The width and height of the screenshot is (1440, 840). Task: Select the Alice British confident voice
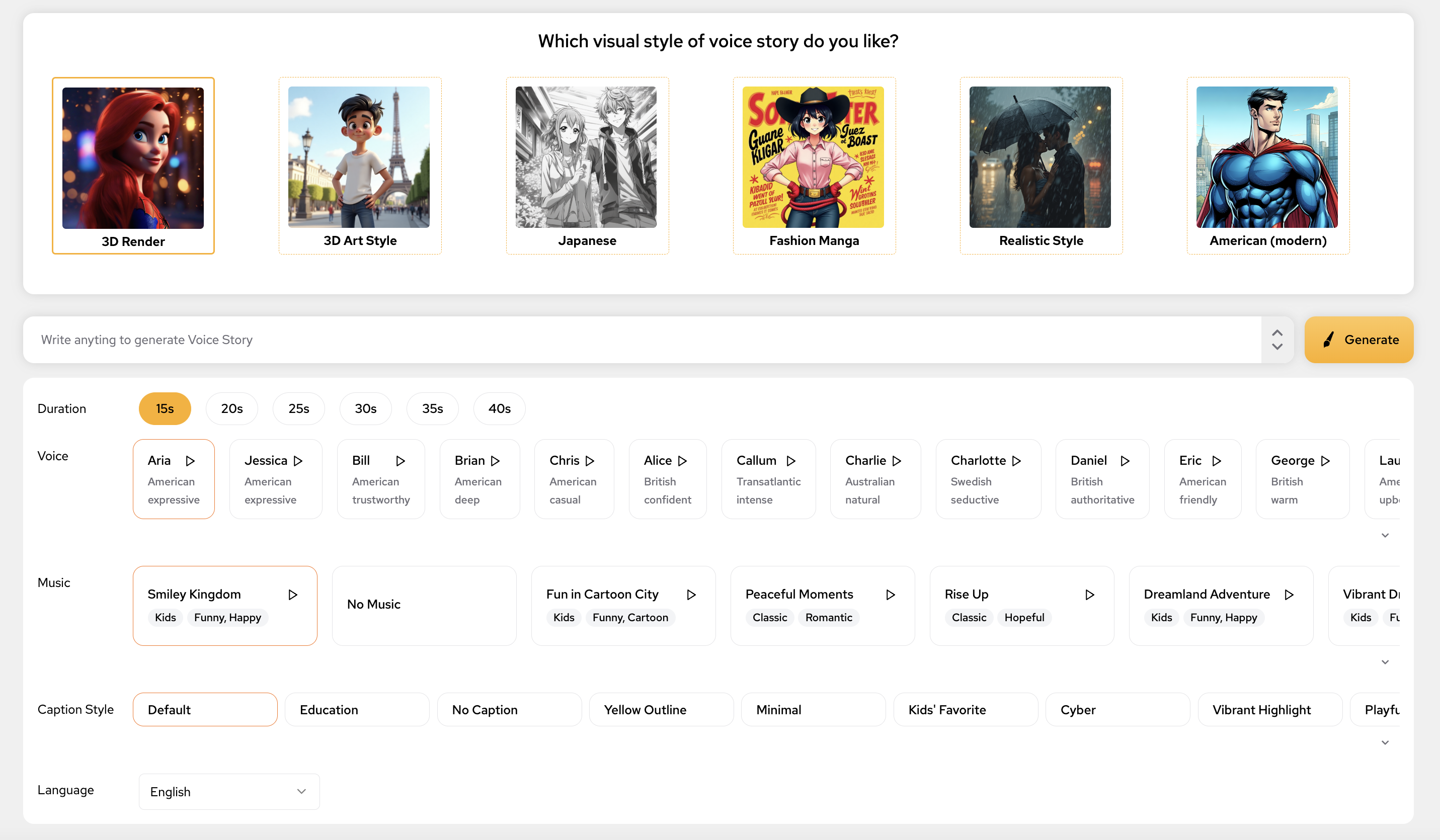(667, 479)
